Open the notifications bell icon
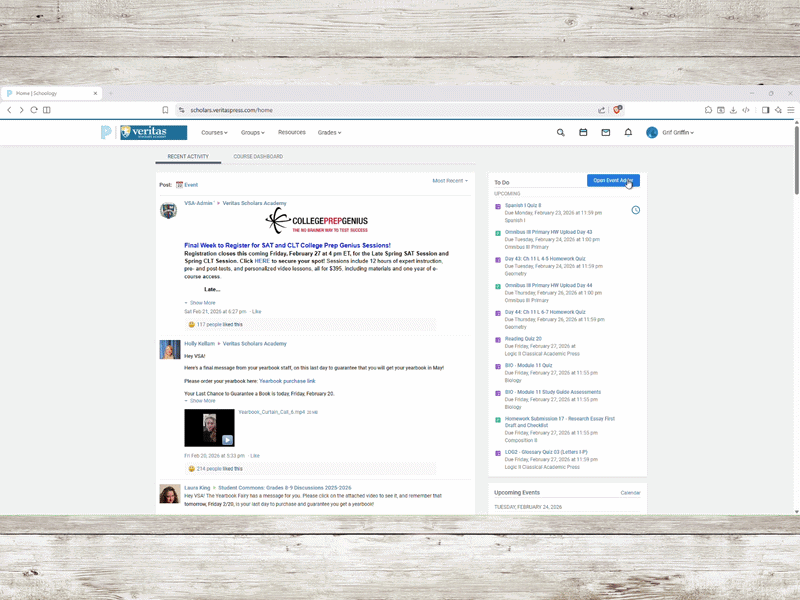This screenshot has height=600, width=800. (628, 132)
